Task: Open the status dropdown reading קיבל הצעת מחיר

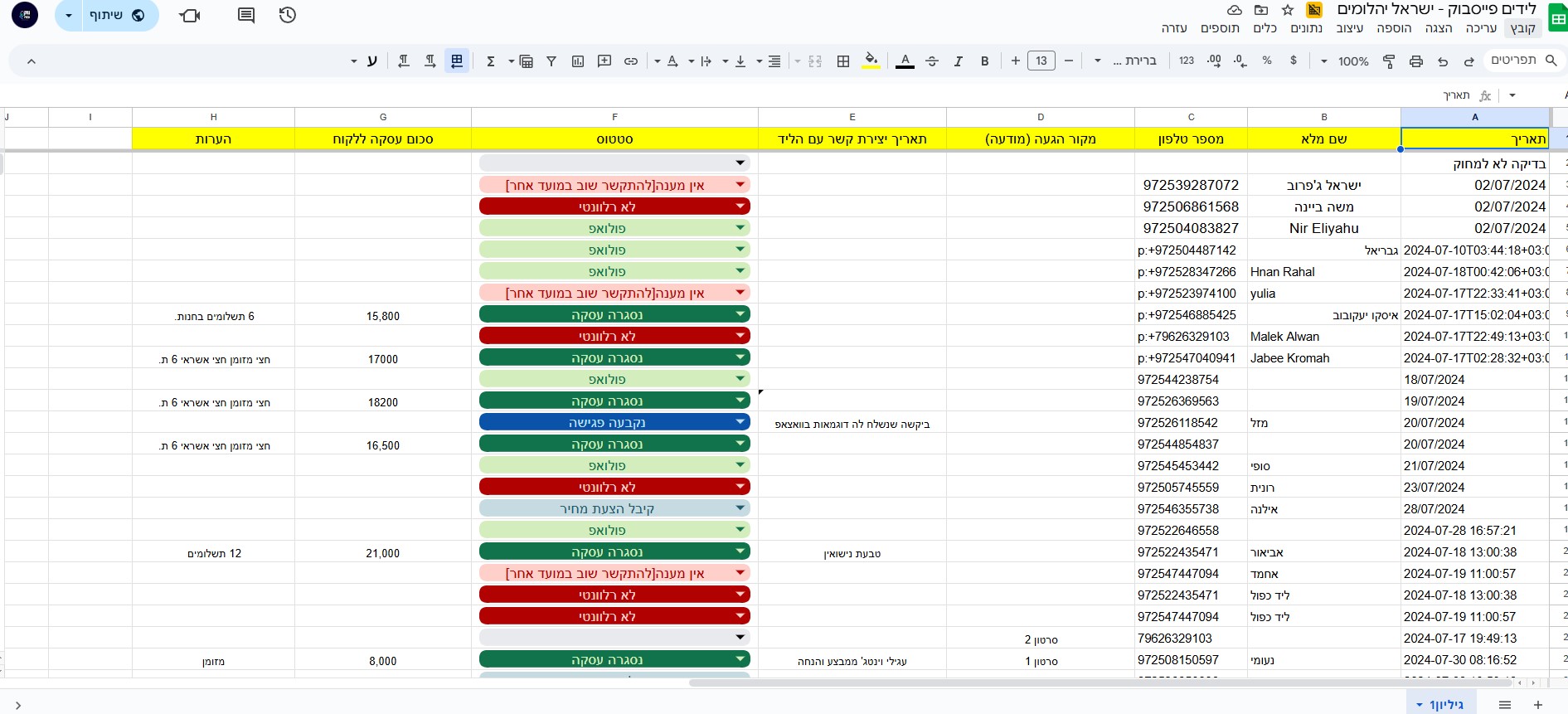Action: [x=614, y=508]
